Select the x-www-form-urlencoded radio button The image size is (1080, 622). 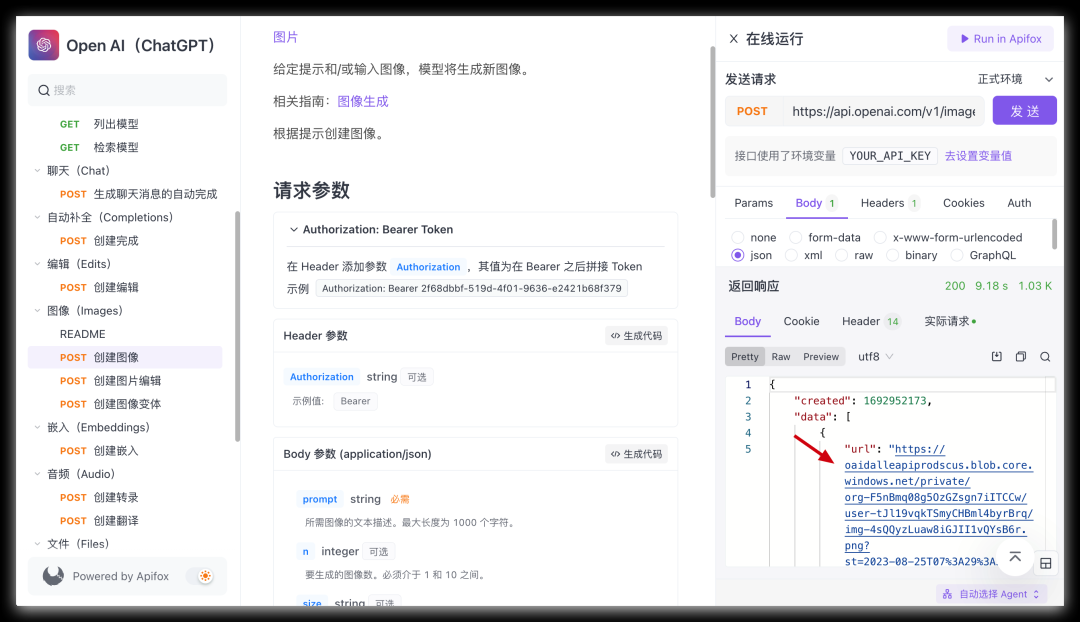tap(880, 238)
